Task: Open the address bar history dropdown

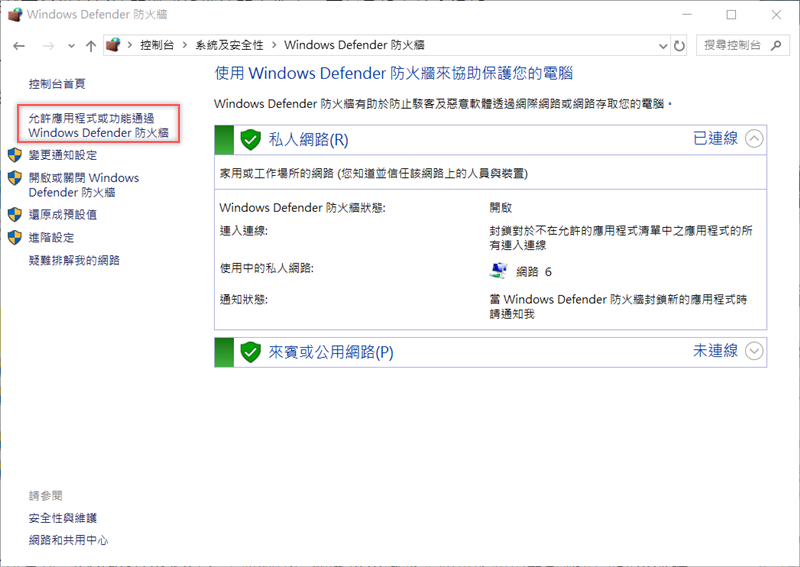Action: [x=663, y=46]
